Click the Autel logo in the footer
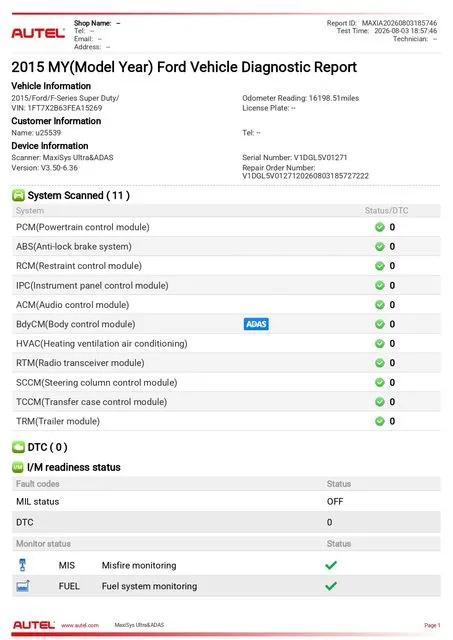The width and height of the screenshot is (453, 640). pyautogui.click(x=34, y=625)
